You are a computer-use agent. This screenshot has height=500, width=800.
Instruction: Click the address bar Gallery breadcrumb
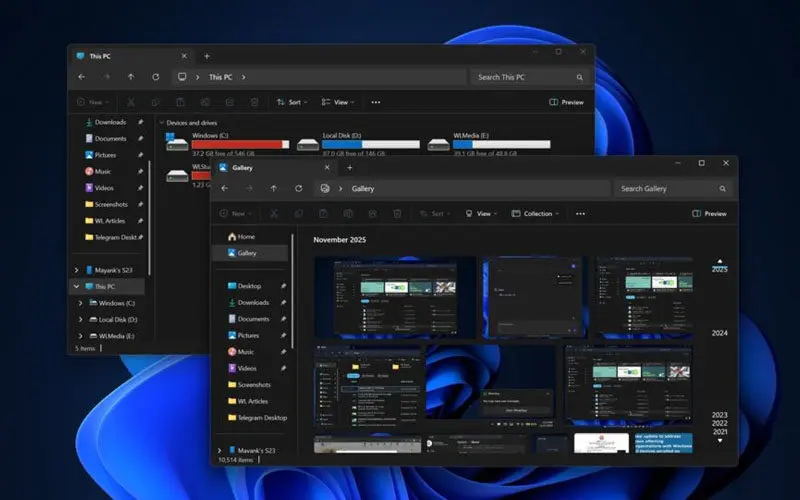coord(363,189)
